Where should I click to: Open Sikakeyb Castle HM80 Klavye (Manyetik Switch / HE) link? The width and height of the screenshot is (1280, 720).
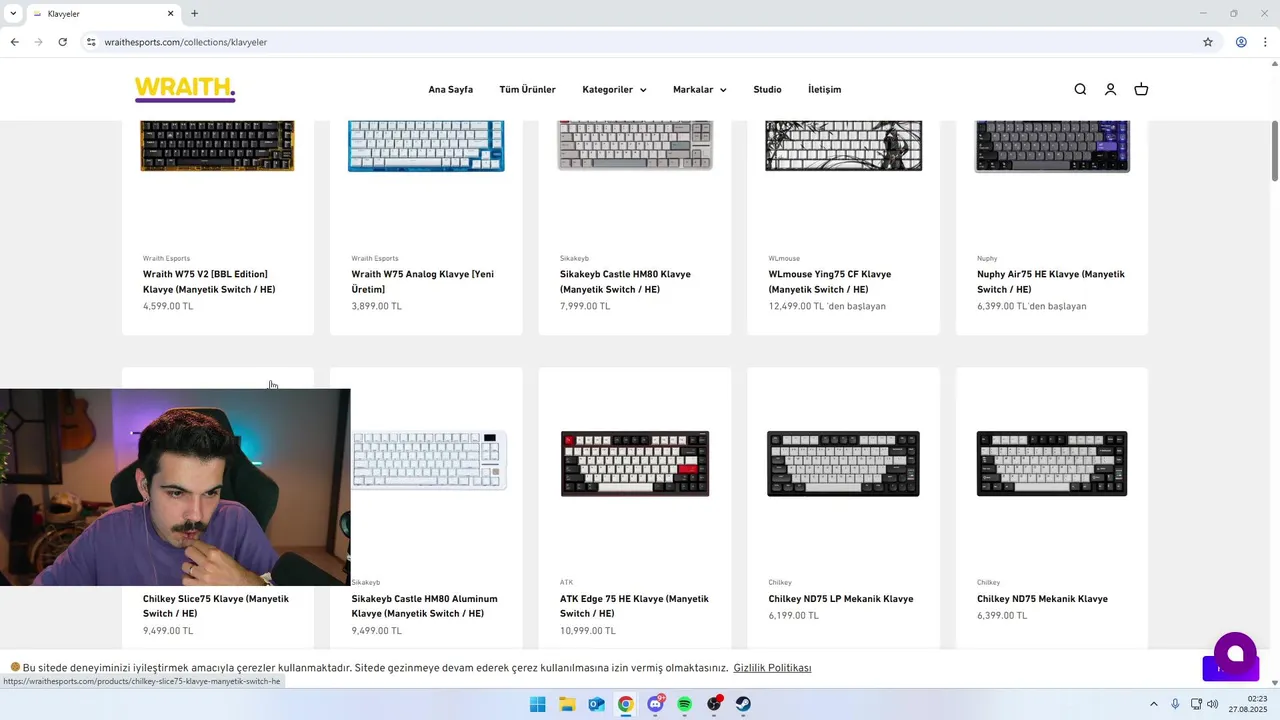coord(625,282)
